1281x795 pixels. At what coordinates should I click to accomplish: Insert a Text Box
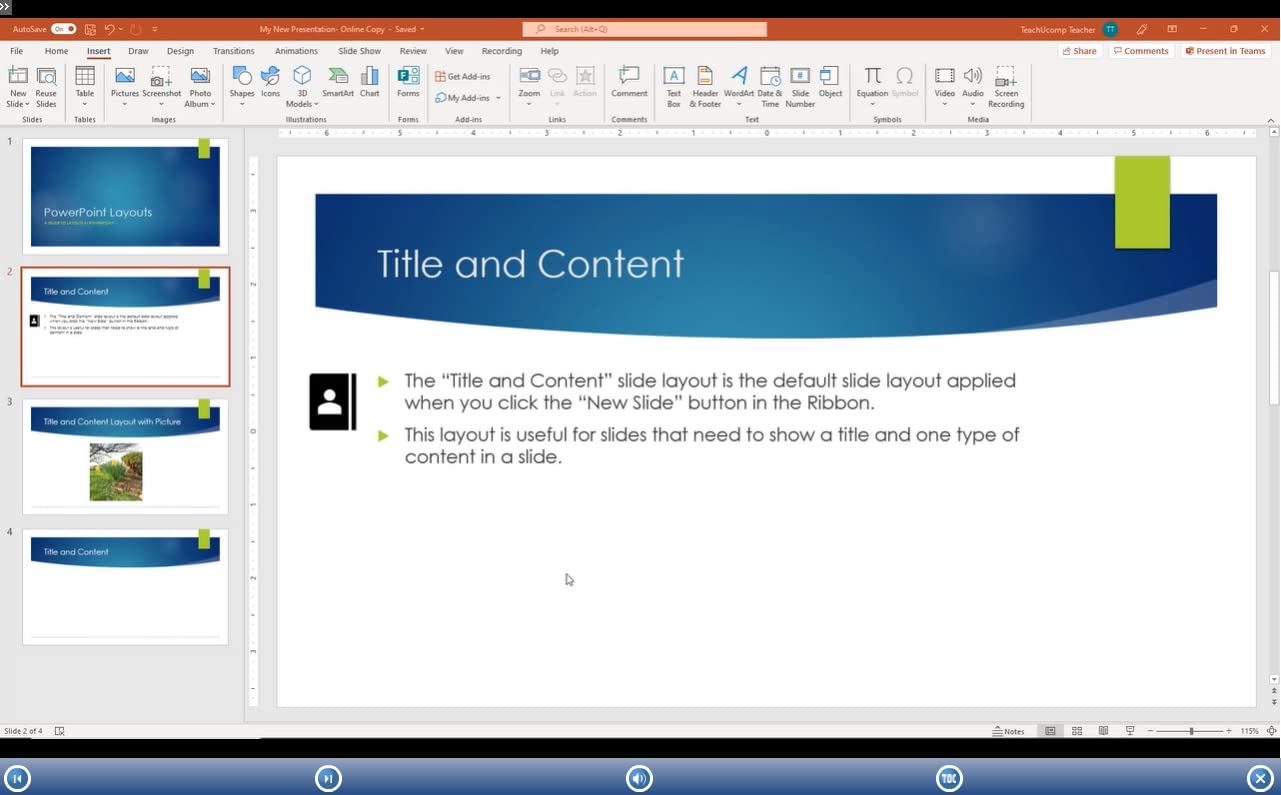tap(673, 86)
